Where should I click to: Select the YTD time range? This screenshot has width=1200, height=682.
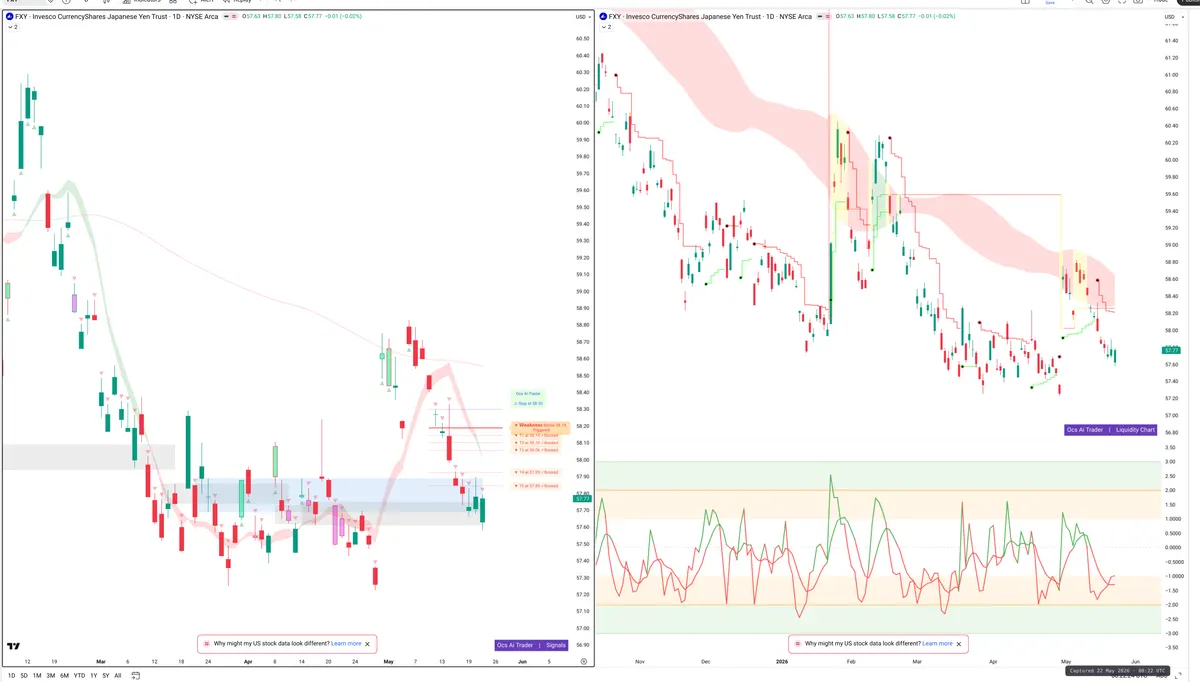click(79, 676)
